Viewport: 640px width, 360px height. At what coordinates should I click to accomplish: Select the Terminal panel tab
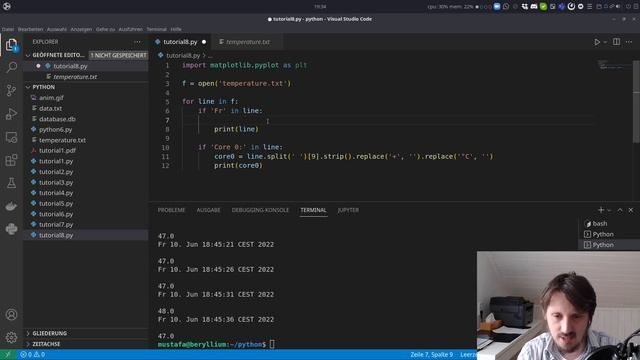[313, 210]
